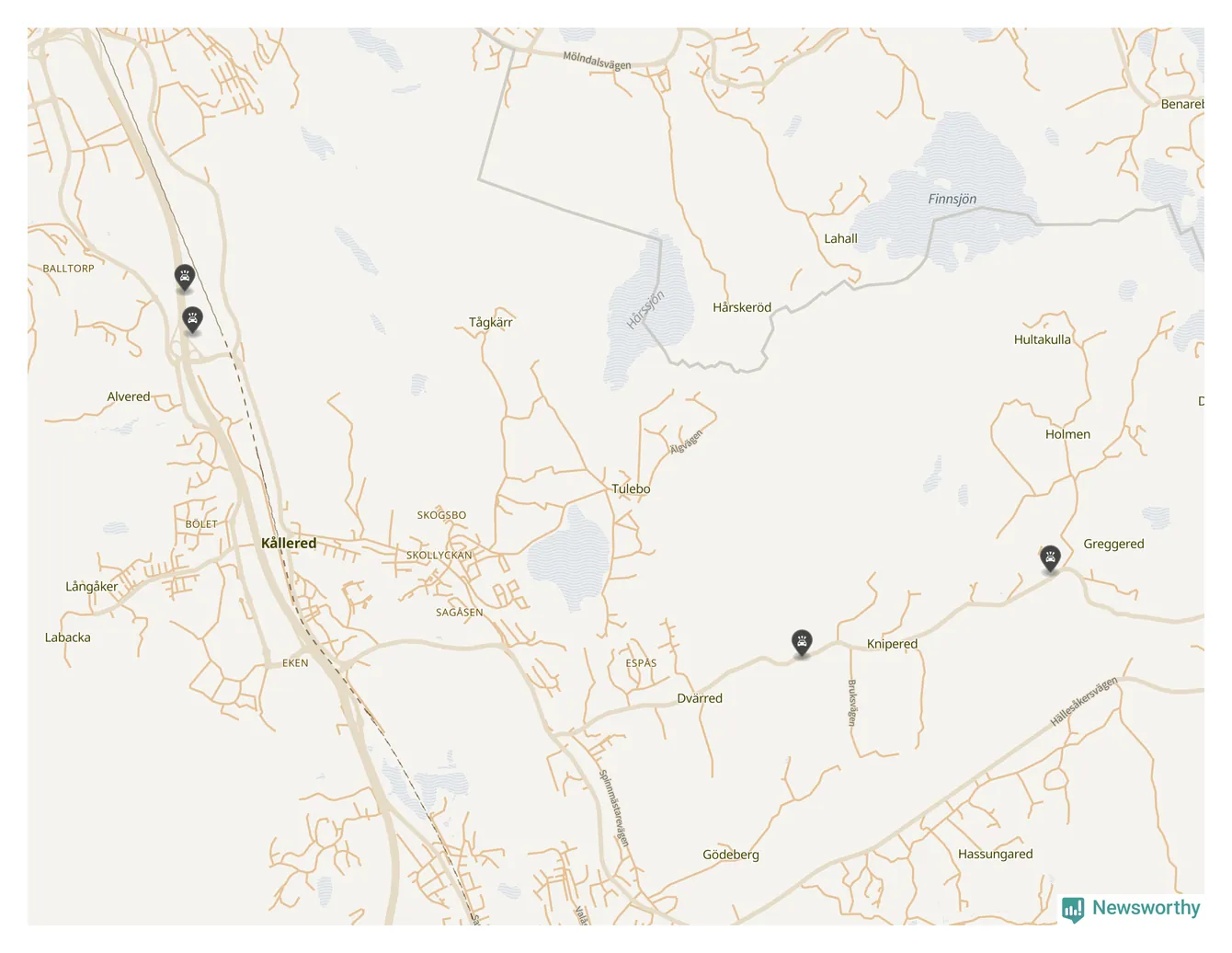Click the Hassungared place label
Viewport: 1232px width, 953px height.
[995, 854]
